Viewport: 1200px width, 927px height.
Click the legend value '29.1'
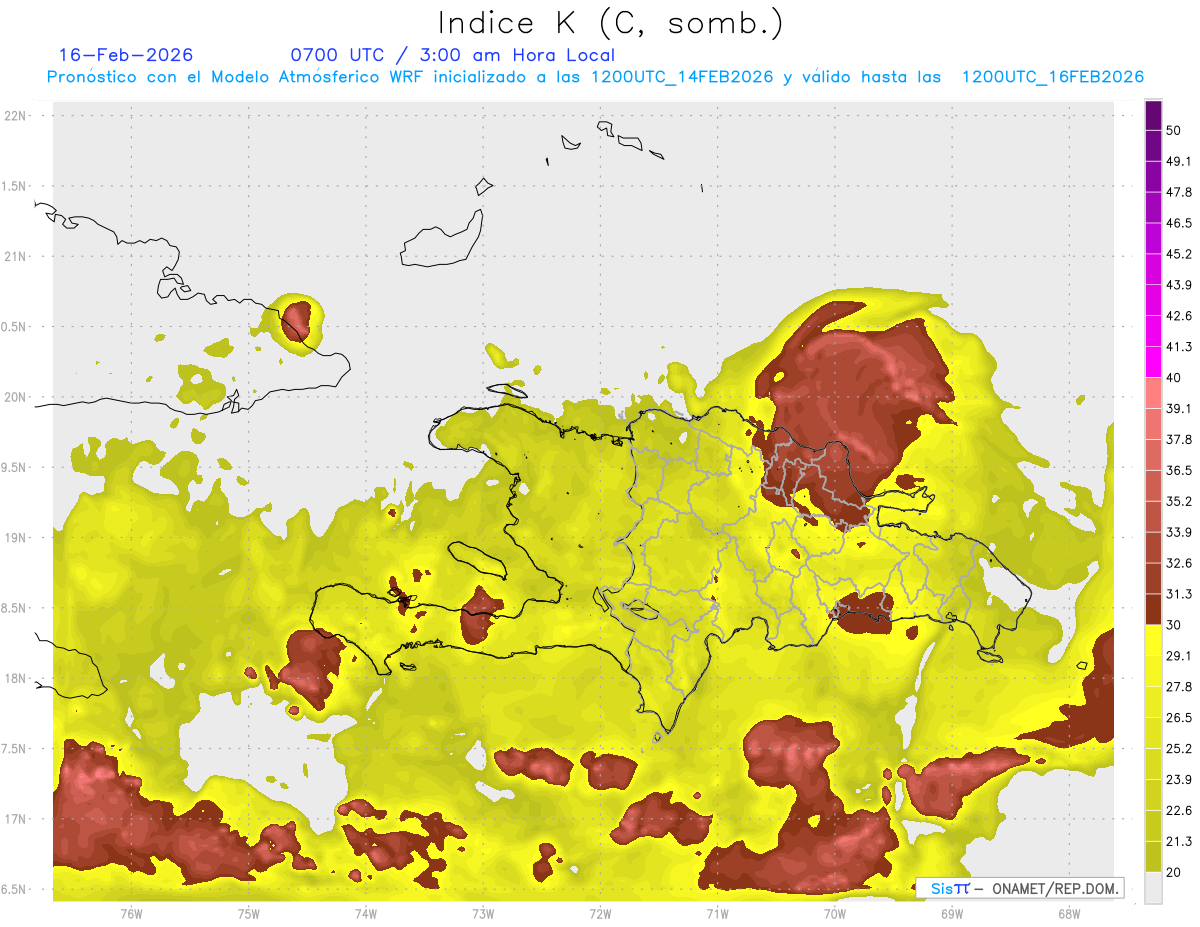[x=1179, y=656]
